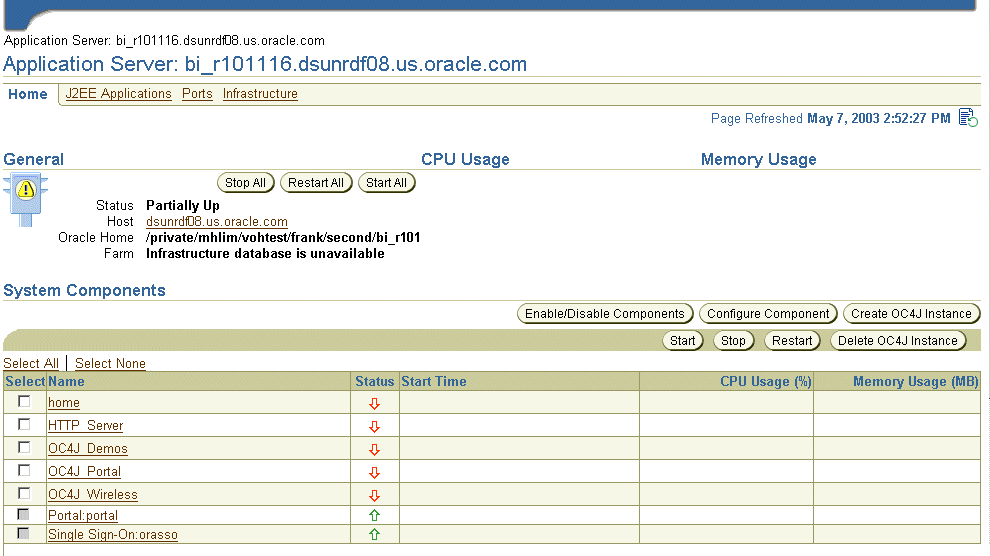Click the Restart button above the table
This screenshot has width=990, height=556.
click(792, 341)
